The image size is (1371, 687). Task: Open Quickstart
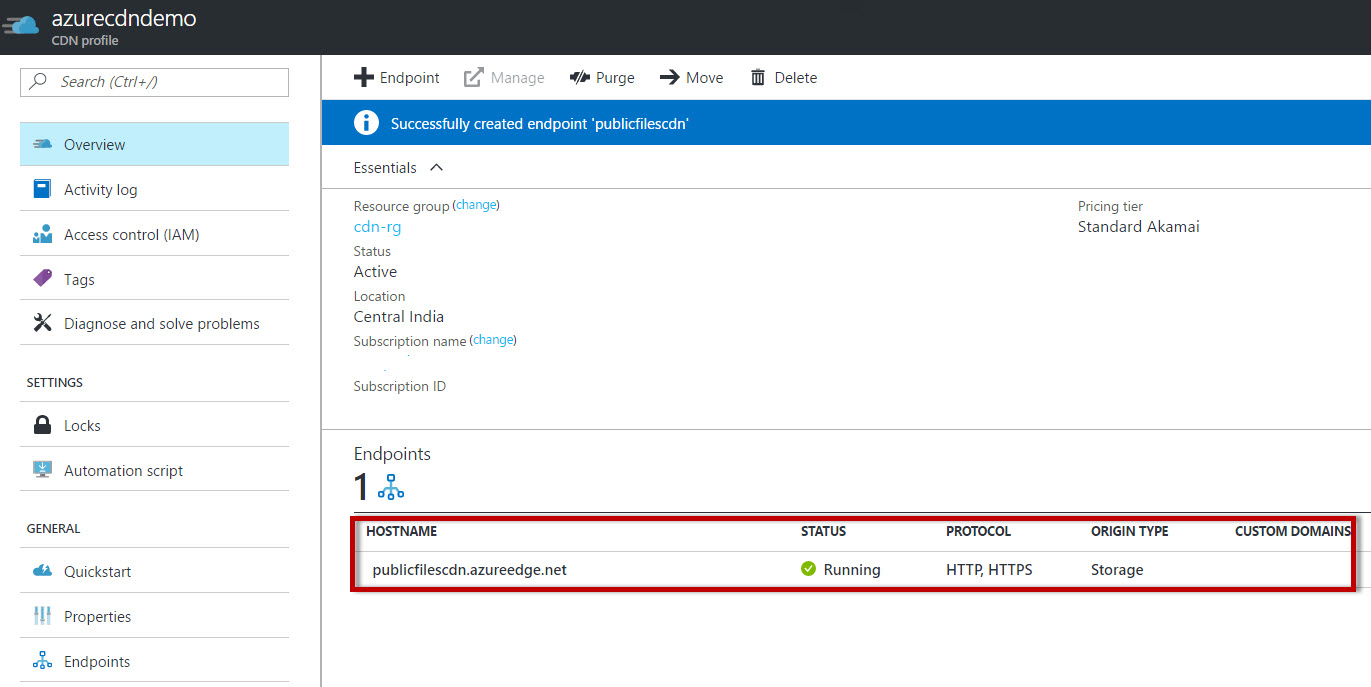pyautogui.click(x=154, y=571)
